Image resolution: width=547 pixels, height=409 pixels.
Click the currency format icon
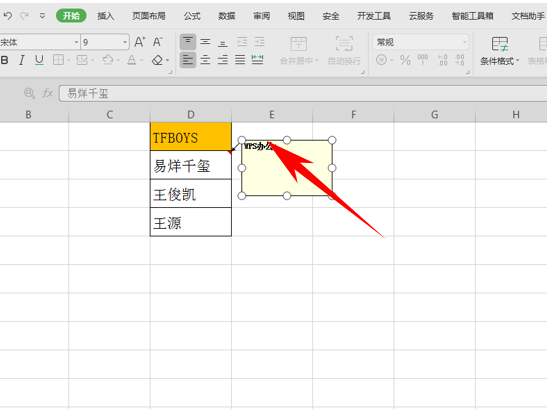(381, 60)
